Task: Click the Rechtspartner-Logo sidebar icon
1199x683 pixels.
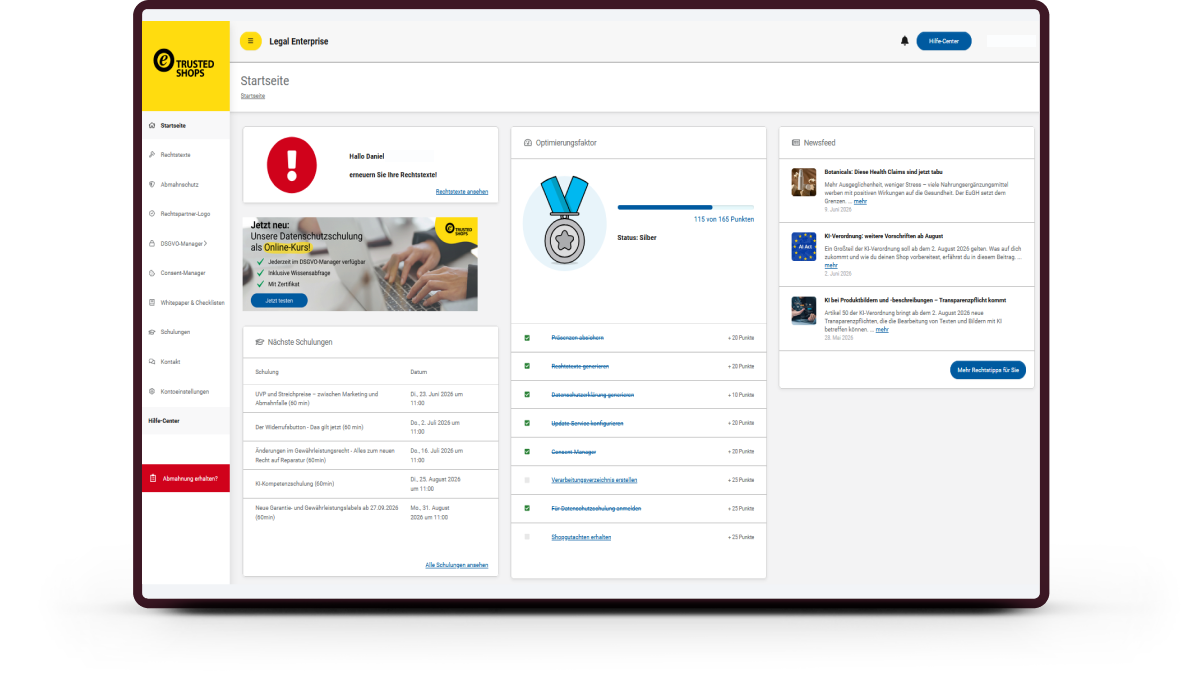Action: (x=152, y=214)
